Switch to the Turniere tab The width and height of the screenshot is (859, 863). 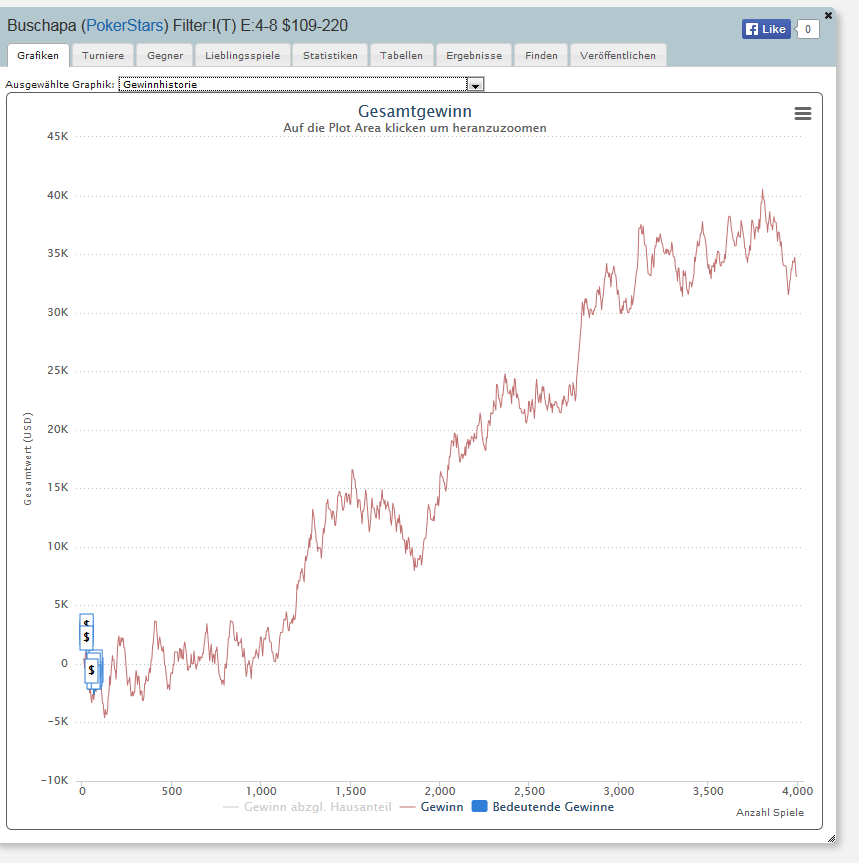click(103, 56)
